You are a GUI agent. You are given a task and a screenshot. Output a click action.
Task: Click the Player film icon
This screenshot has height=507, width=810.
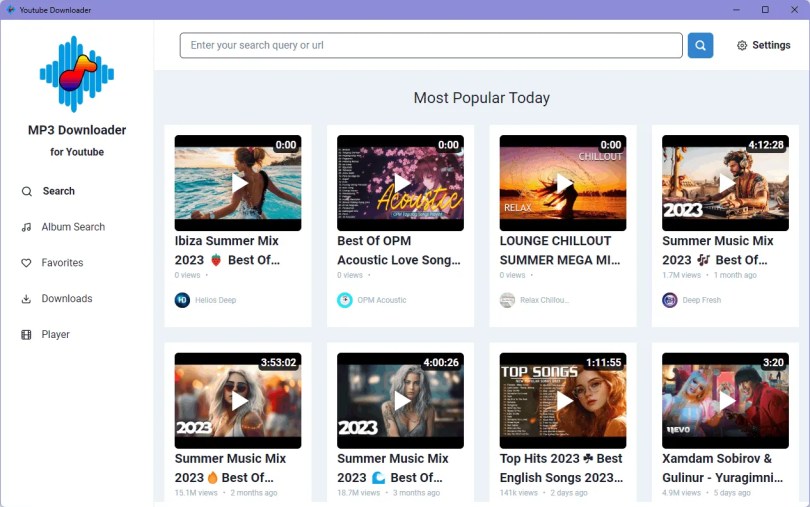[26, 334]
